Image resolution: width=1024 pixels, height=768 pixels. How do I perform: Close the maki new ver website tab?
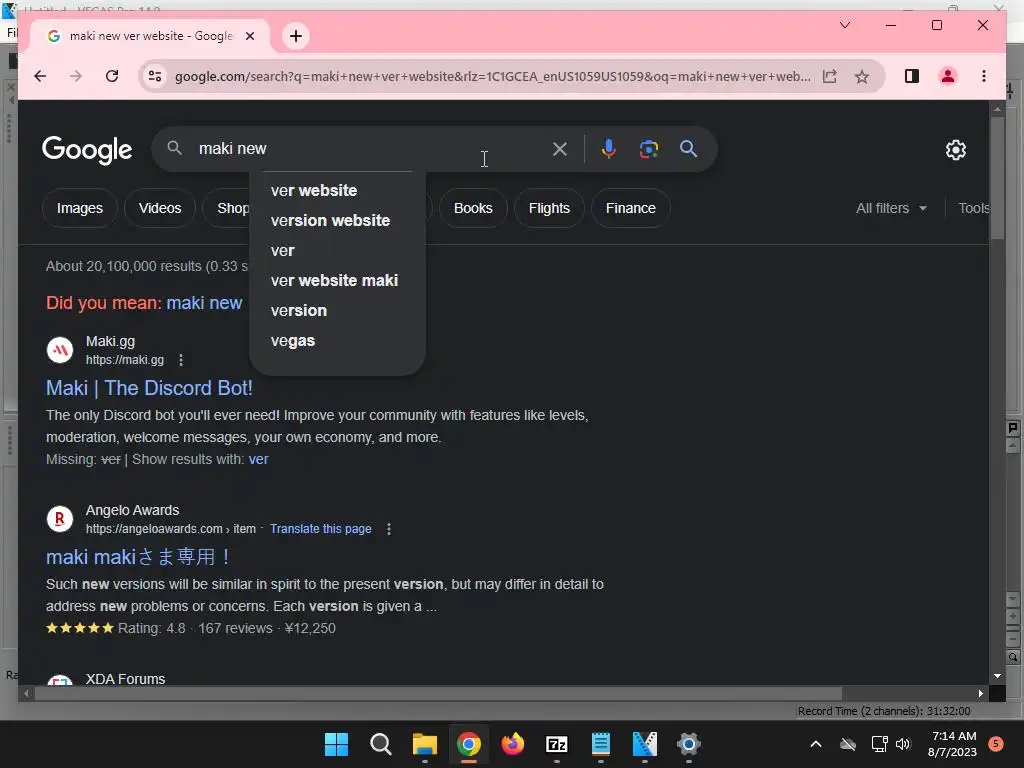pyautogui.click(x=249, y=36)
